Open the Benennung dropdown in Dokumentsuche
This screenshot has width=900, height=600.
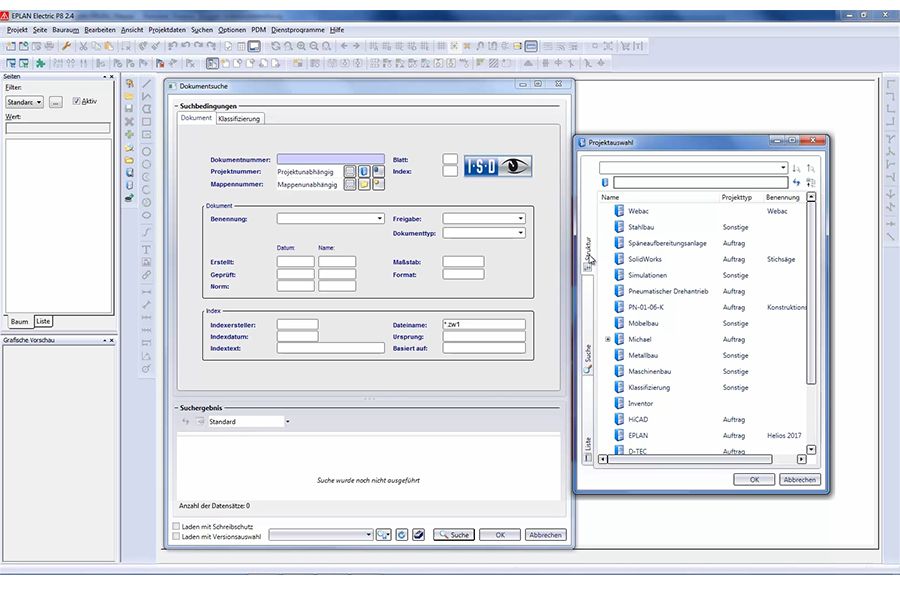coord(331,219)
